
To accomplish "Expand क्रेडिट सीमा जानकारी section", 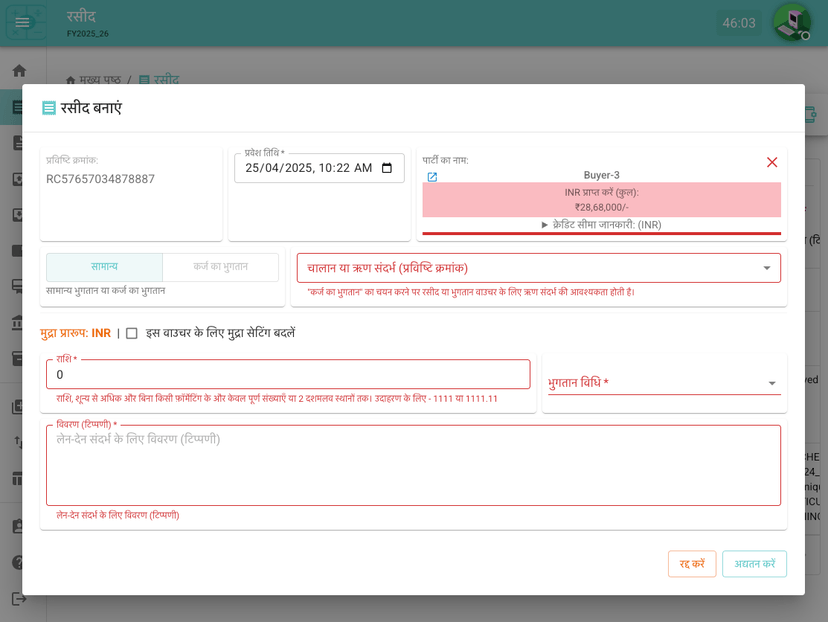I will pos(601,225).
